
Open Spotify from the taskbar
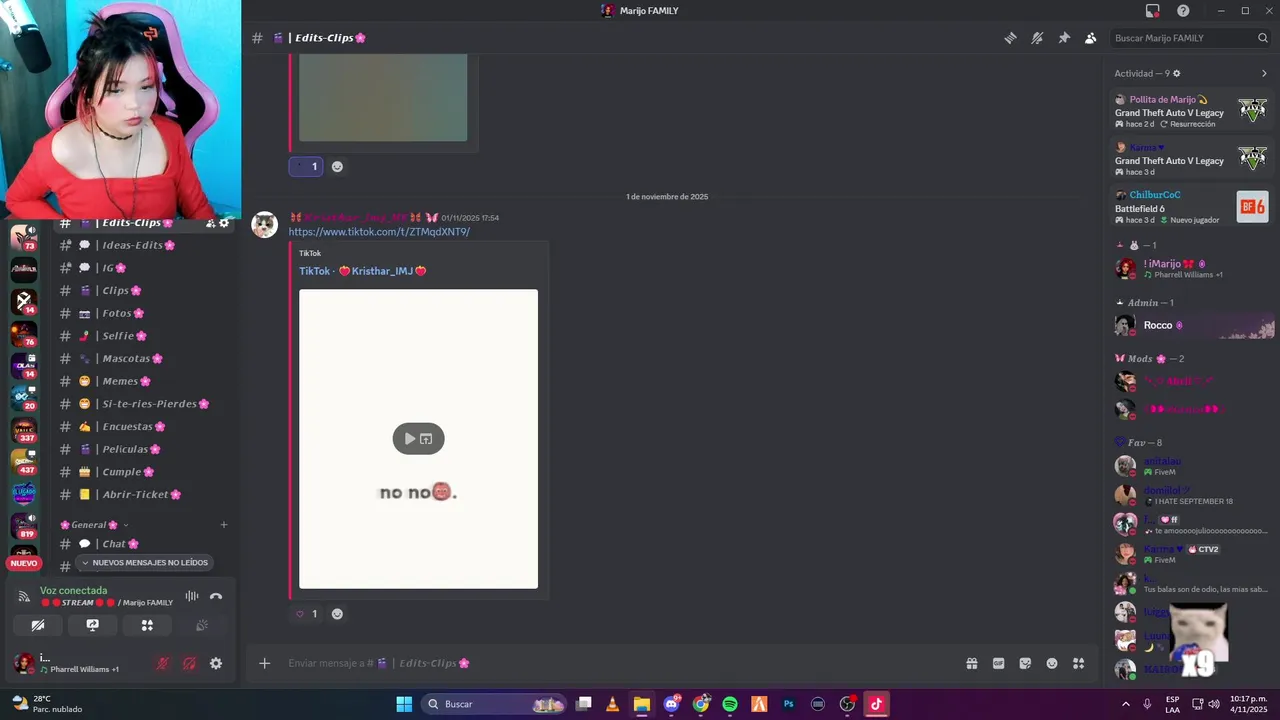[x=730, y=704]
